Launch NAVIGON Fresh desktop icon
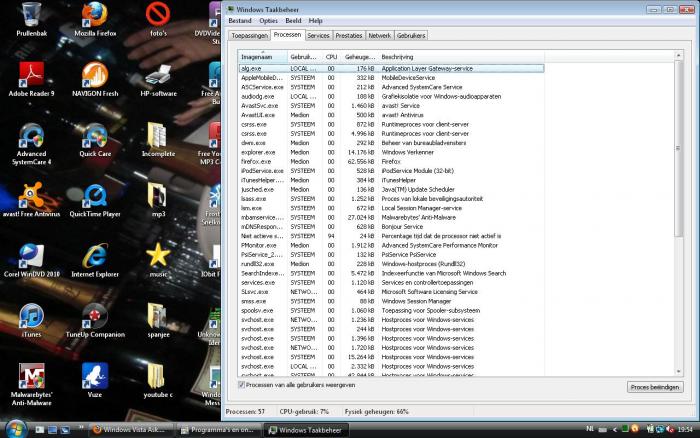This screenshot has height=438, width=700. [95, 79]
